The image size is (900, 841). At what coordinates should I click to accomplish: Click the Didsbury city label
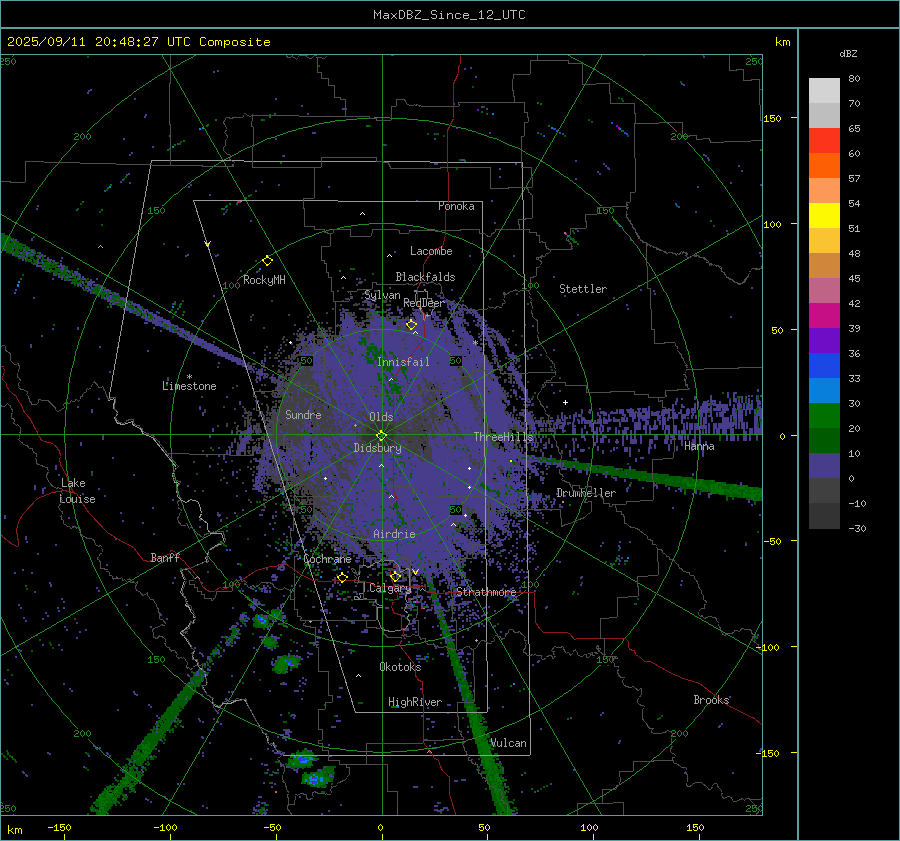pyautogui.click(x=377, y=448)
